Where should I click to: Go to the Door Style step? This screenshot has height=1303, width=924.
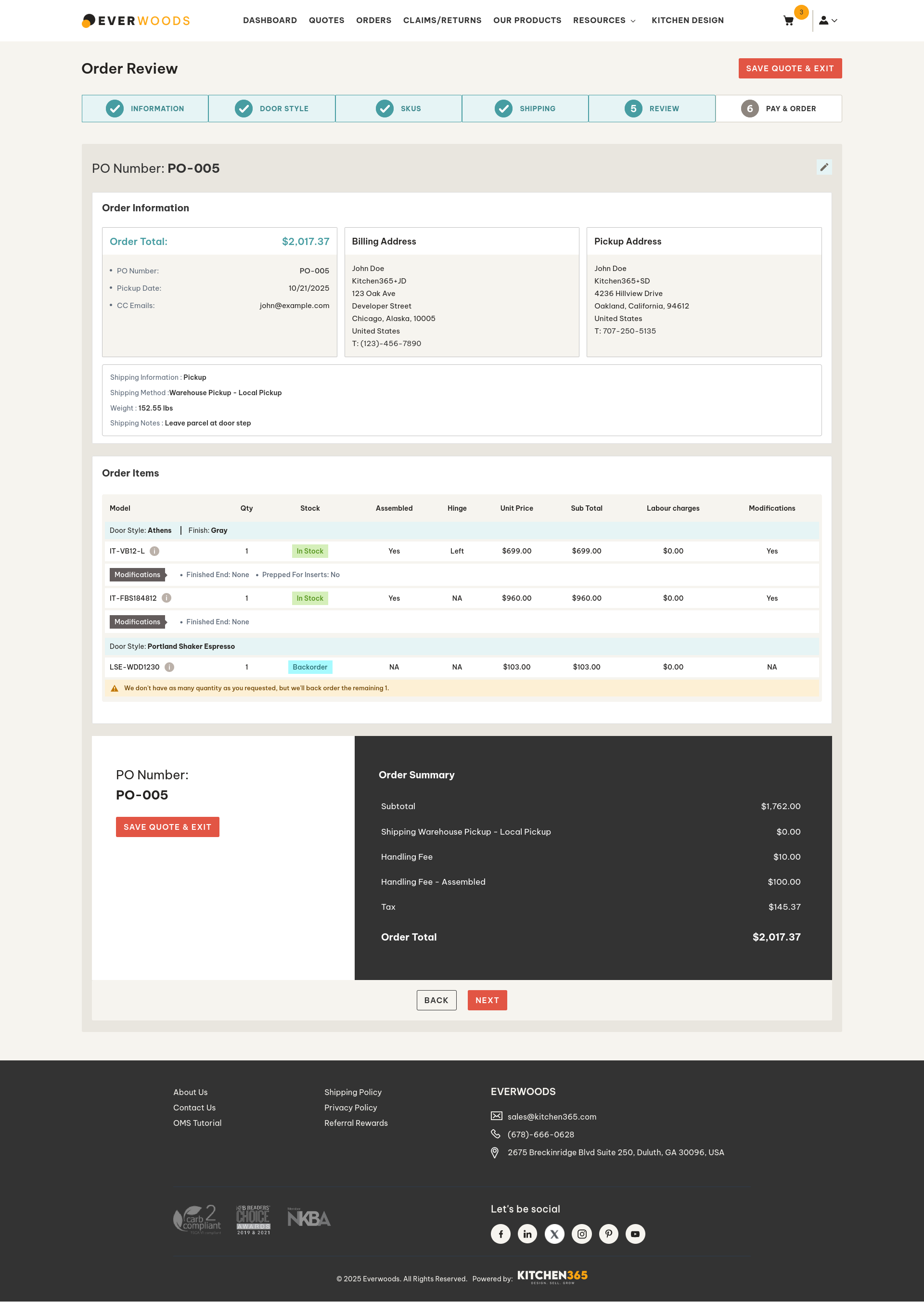272,109
